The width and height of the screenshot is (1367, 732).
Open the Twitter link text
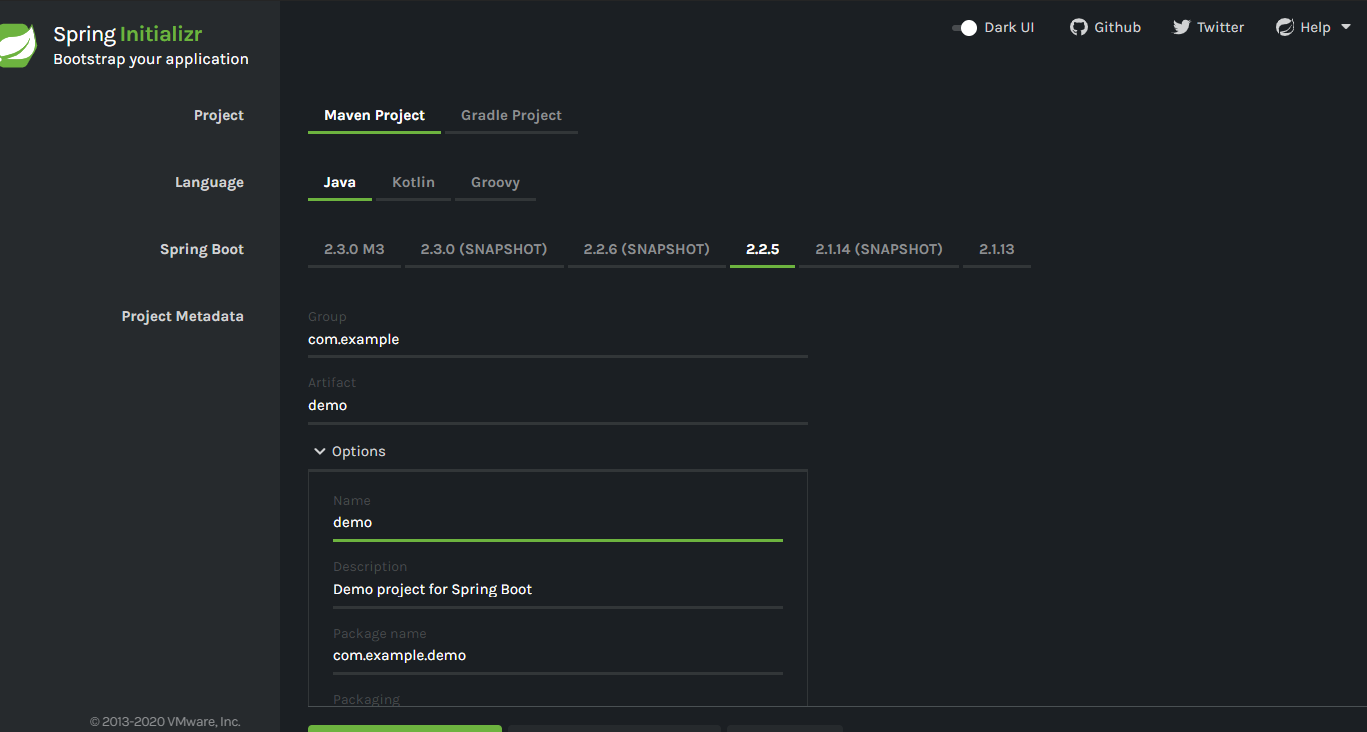pyautogui.click(x=1221, y=28)
